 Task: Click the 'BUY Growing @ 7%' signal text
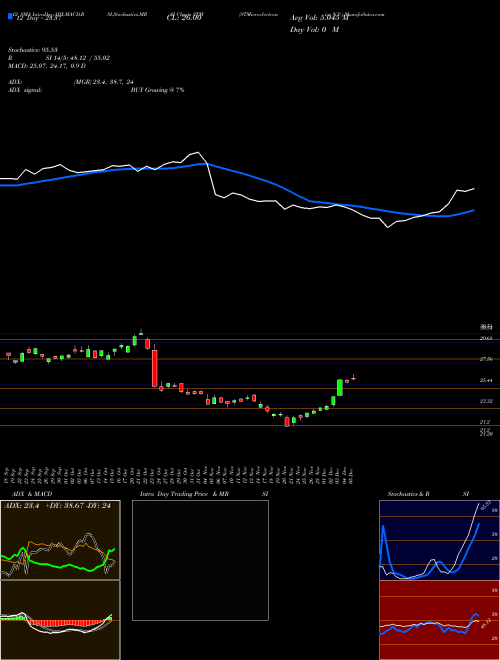pyautogui.click(x=157, y=90)
